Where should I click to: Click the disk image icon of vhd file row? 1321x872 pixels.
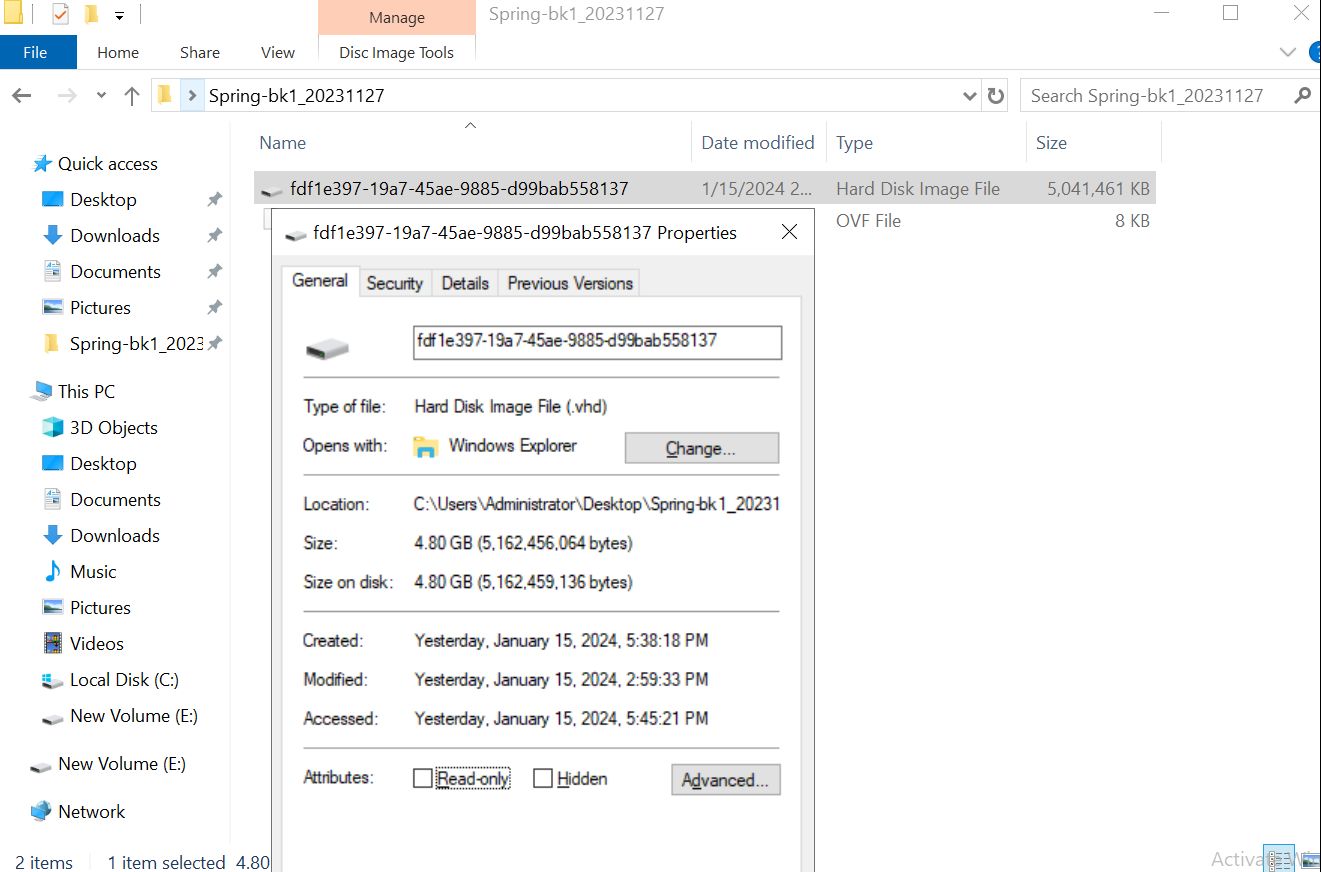[x=271, y=189]
